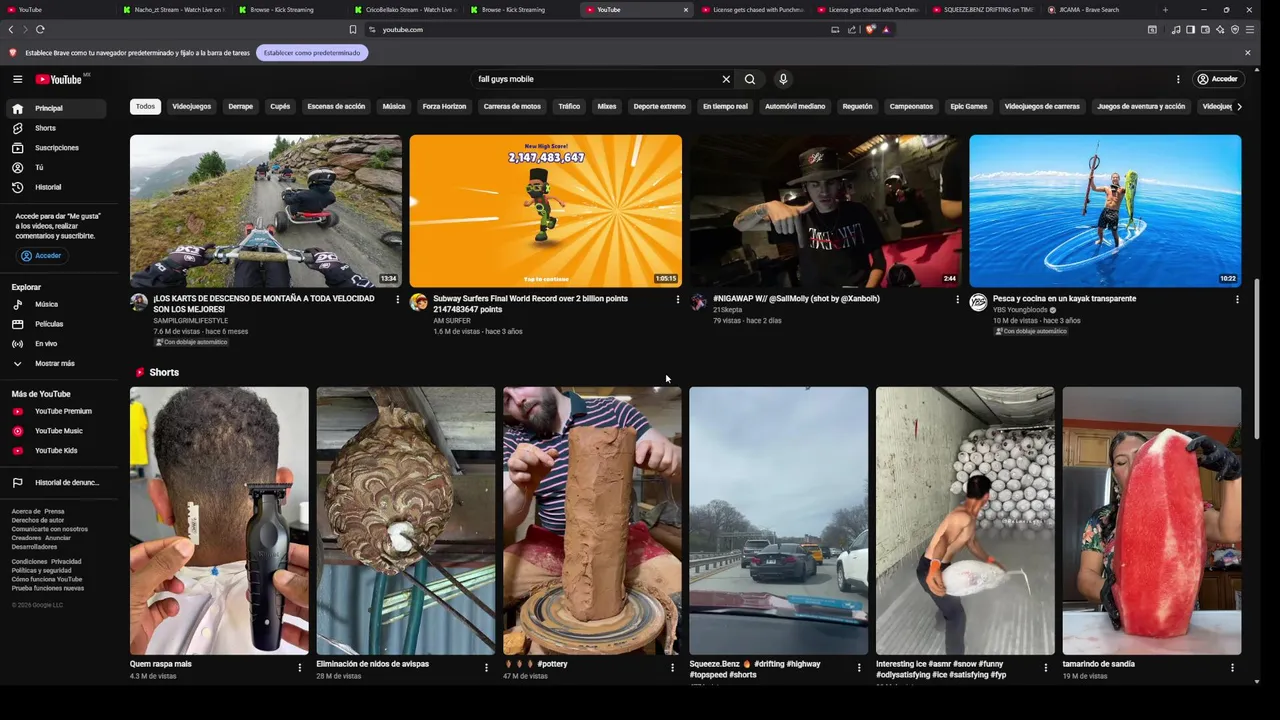Image resolution: width=1280 pixels, height=720 pixels.
Task: Open the Squeeze.Benz drifting short
Action: click(778, 521)
